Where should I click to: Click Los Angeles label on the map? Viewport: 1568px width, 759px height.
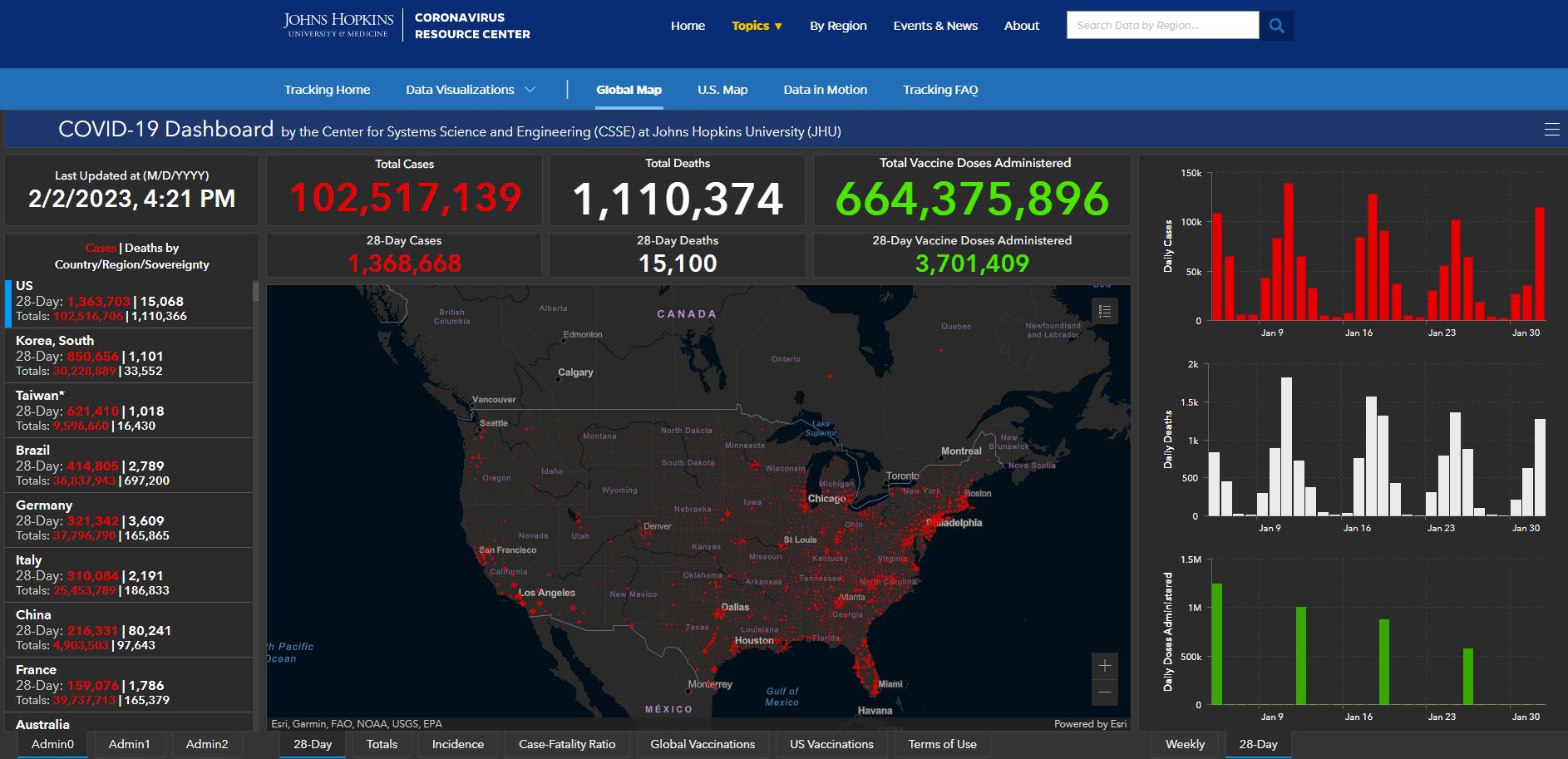pos(547,593)
